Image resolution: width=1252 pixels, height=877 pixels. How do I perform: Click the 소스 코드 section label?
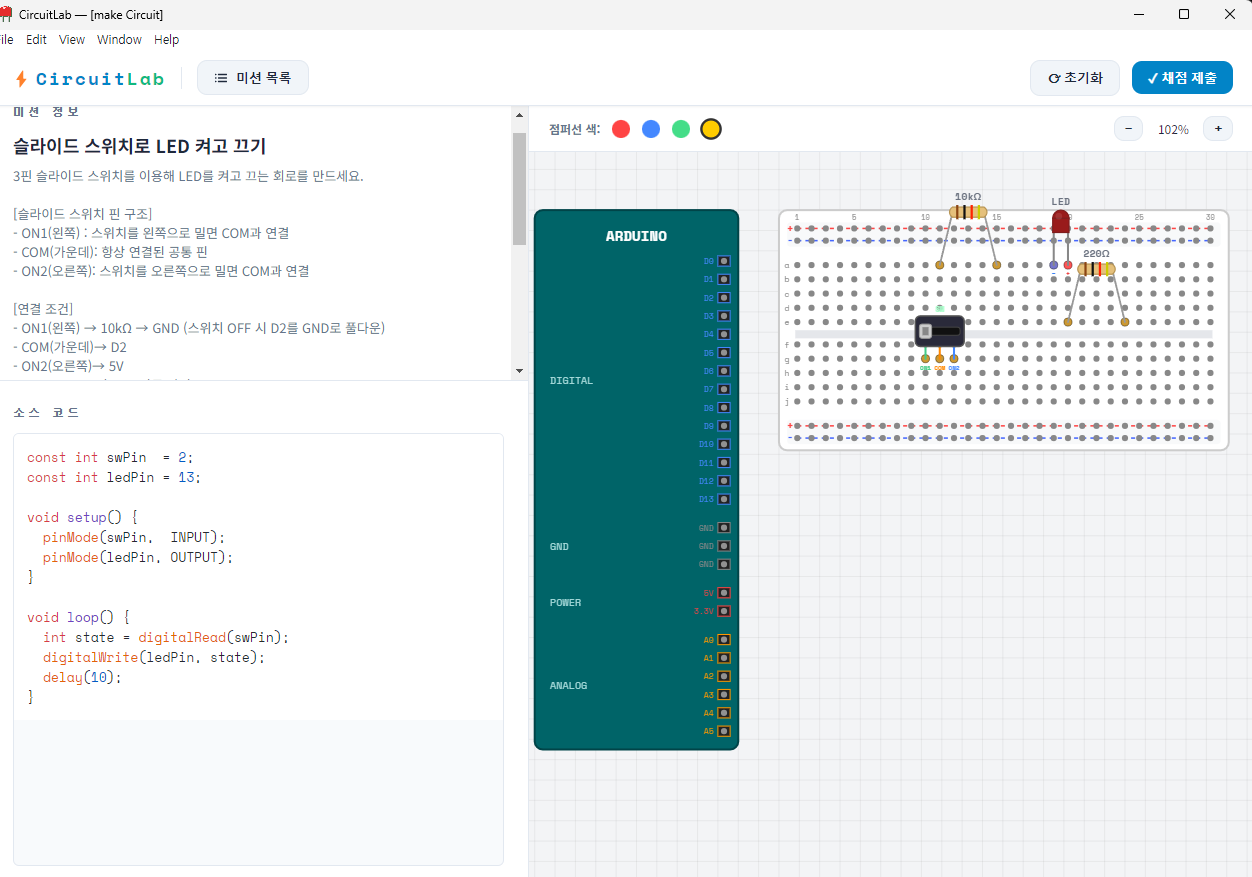click(x=46, y=412)
